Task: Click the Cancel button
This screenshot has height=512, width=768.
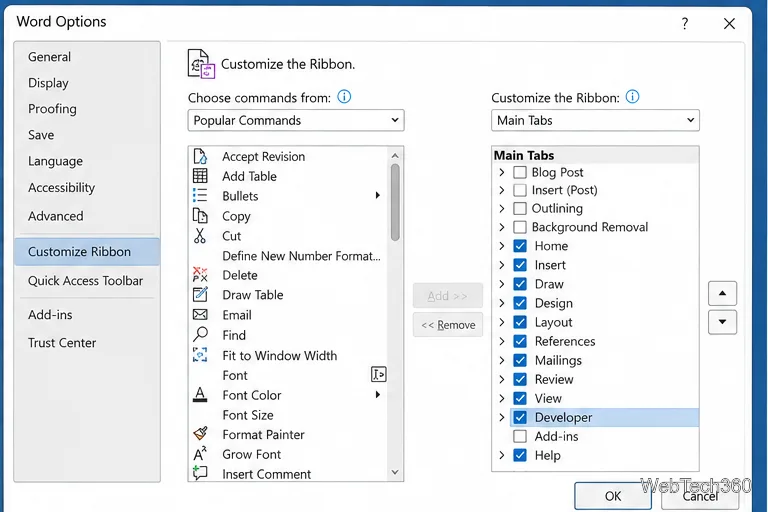Action: (700, 496)
